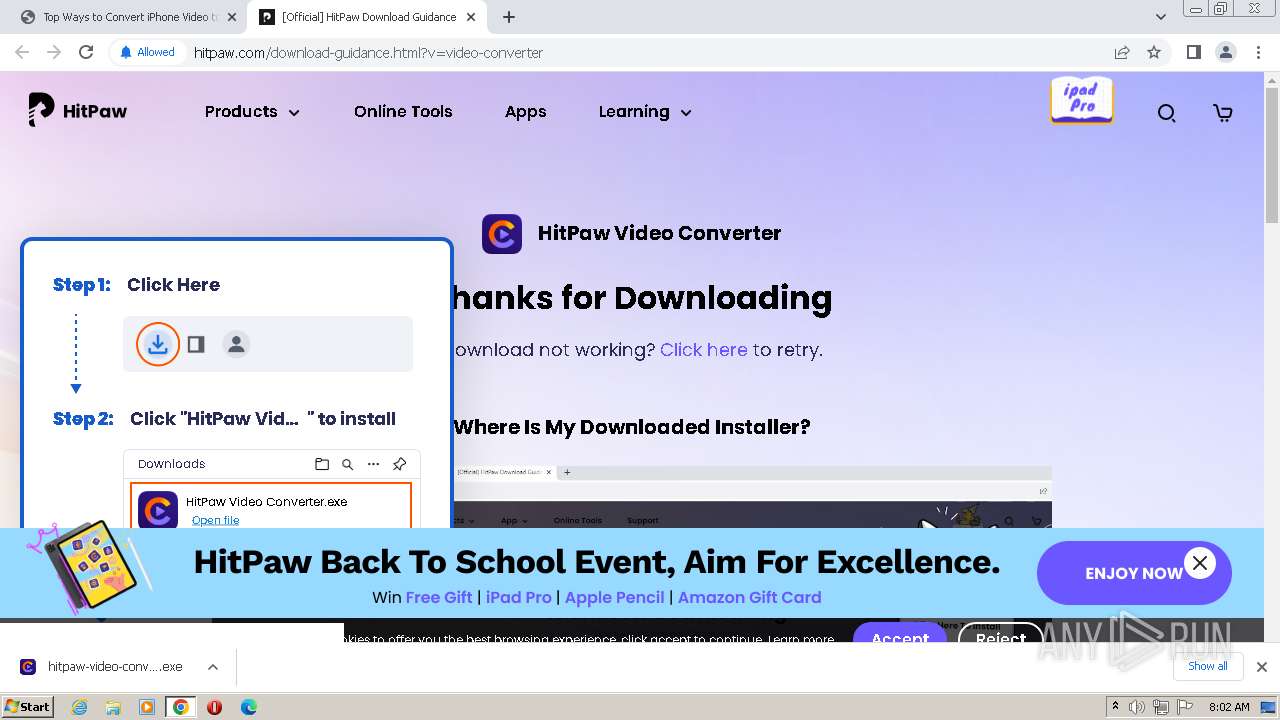Open Windows Media Player from taskbar
This screenshot has height=720, width=1280.
click(147, 707)
